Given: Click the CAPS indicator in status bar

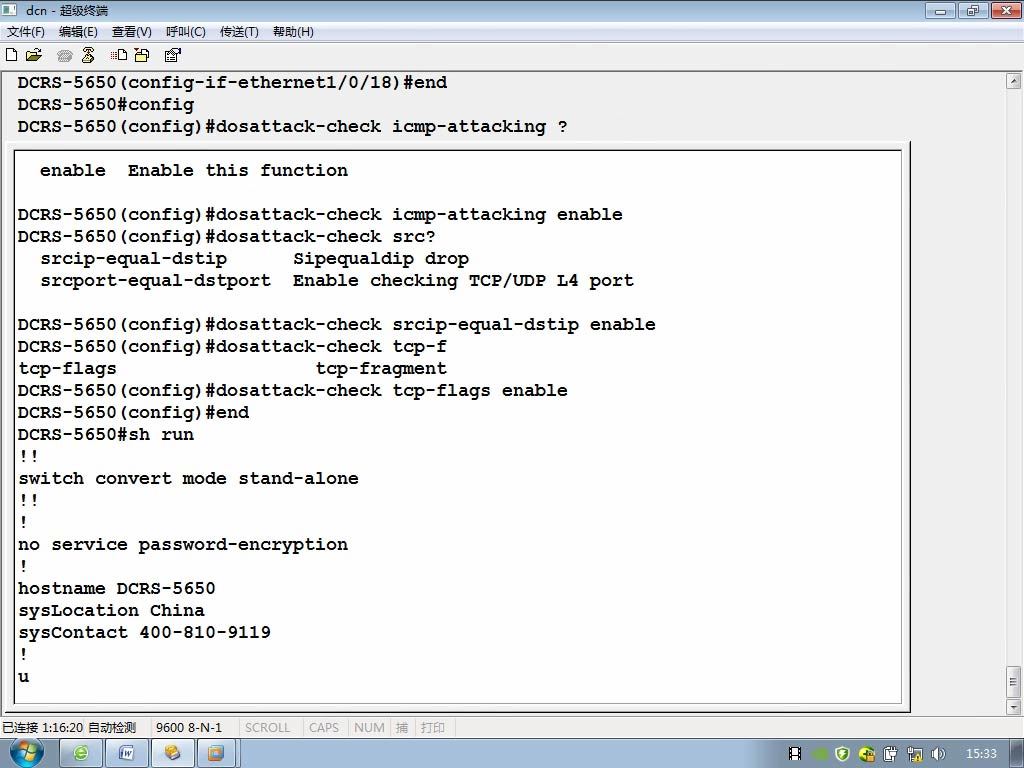Looking at the screenshot, I should 324,728.
